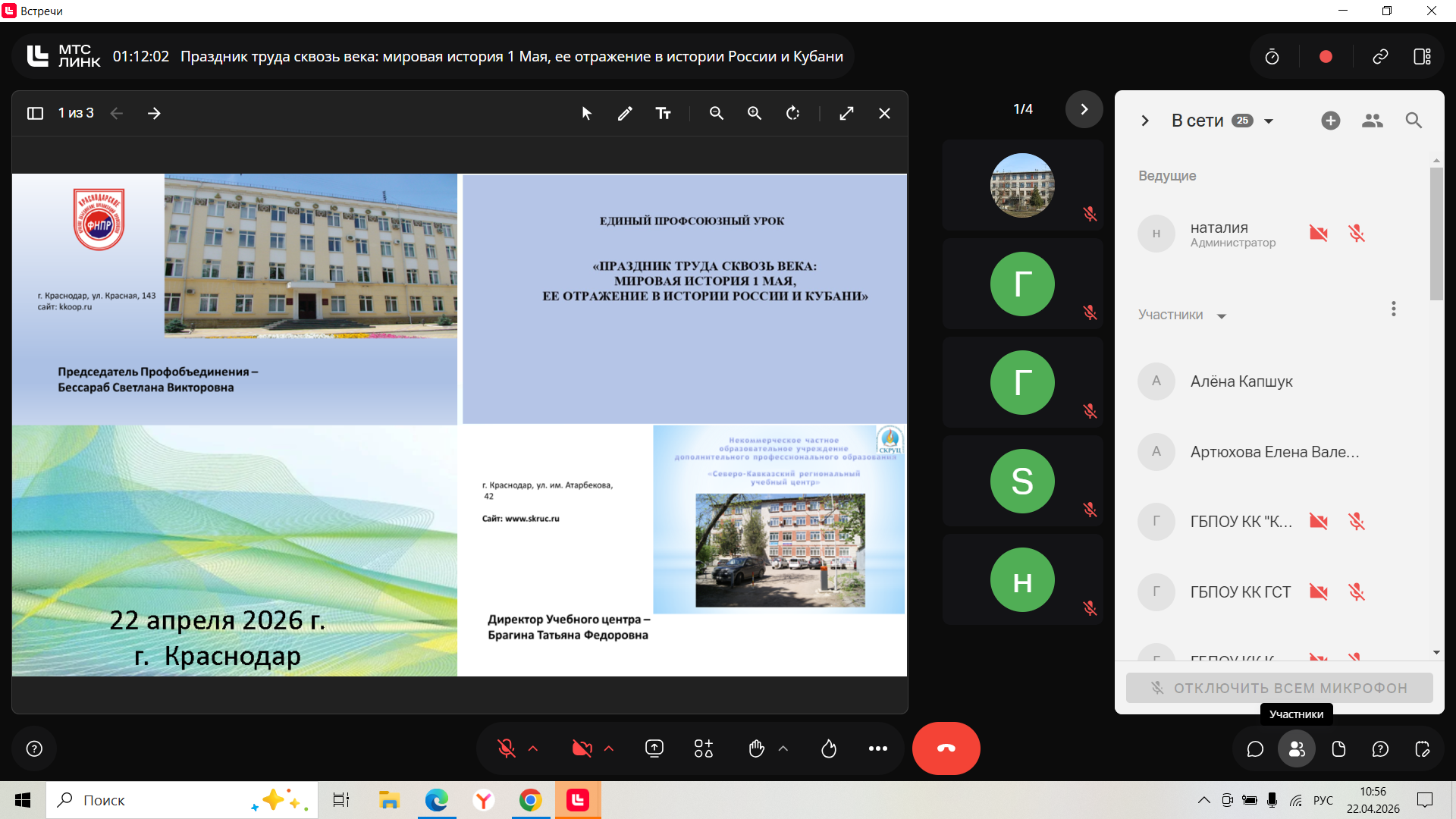Open participants options vertical dots menu
The height and width of the screenshot is (819, 1456).
click(1393, 309)
